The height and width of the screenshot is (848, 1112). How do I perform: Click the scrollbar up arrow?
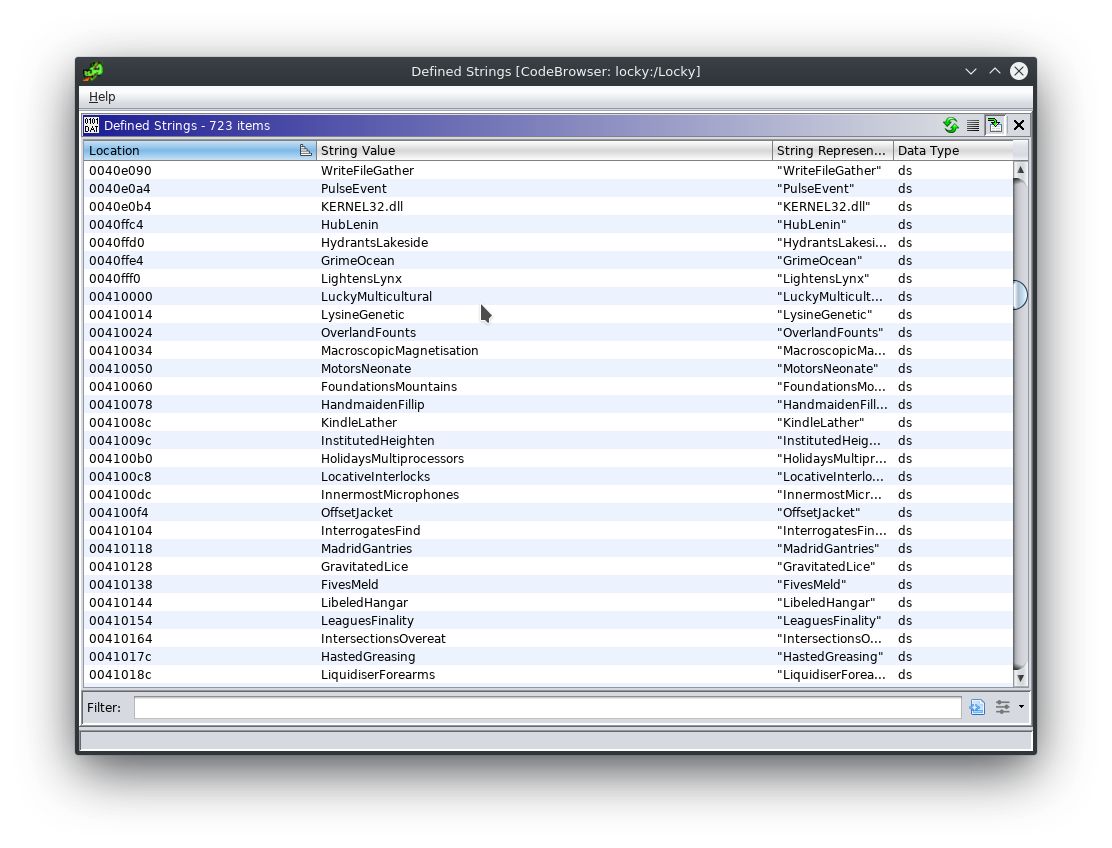[x=1021, y=169]
